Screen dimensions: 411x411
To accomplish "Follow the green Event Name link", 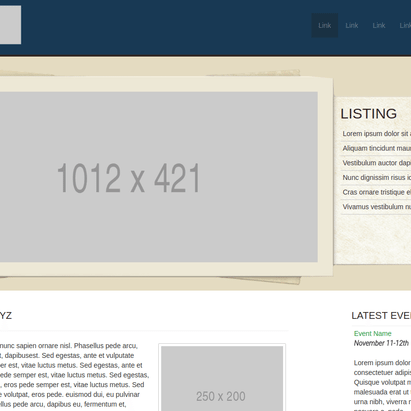I will click(x=372, y=333).
